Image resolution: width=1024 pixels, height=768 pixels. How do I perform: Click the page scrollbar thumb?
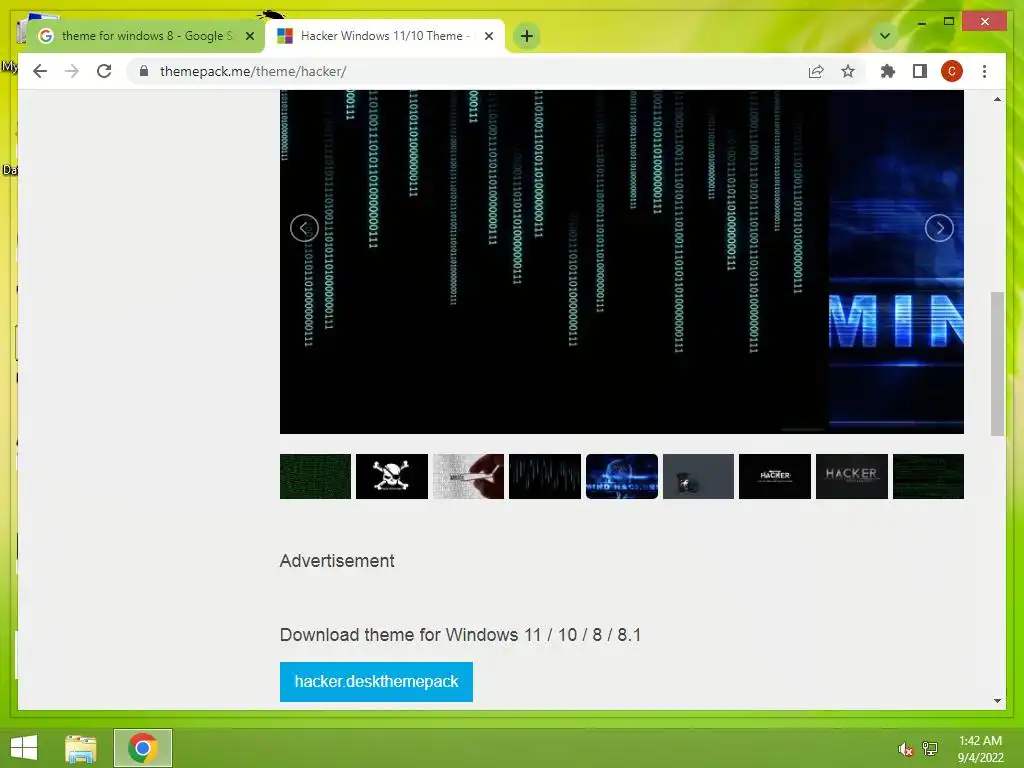point(997,363)
